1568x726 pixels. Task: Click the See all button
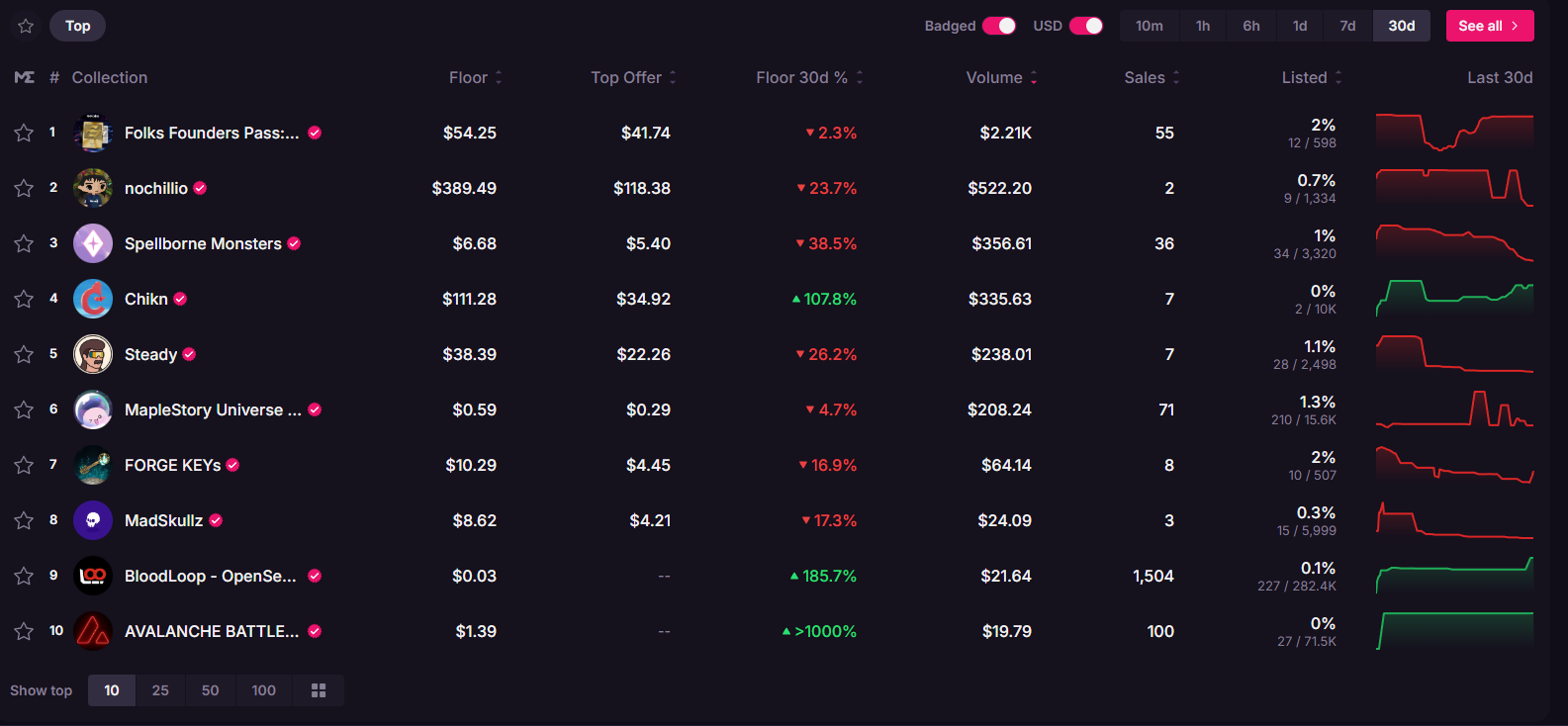pos(1489,26)
